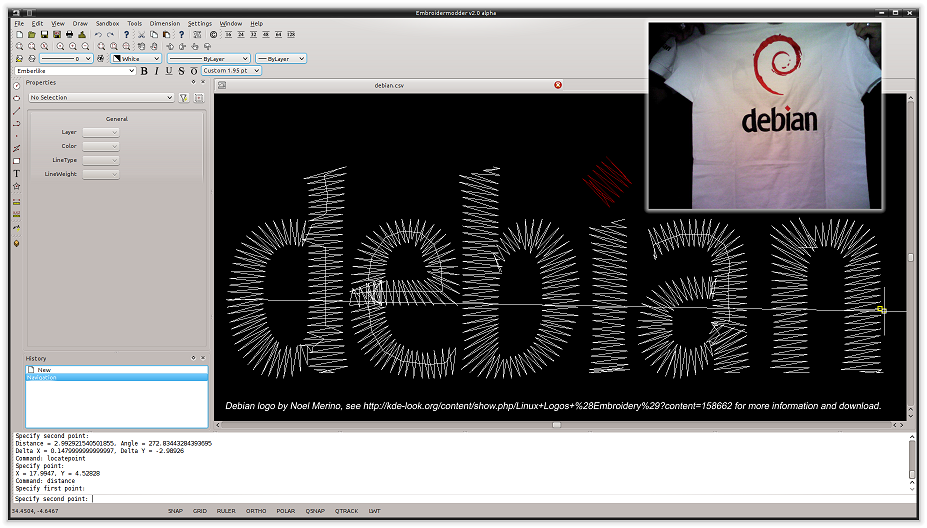The height and width of the screenshot is (528, 927).
Task: Select the Circle draw tool
Action: [x=17, y=86]
